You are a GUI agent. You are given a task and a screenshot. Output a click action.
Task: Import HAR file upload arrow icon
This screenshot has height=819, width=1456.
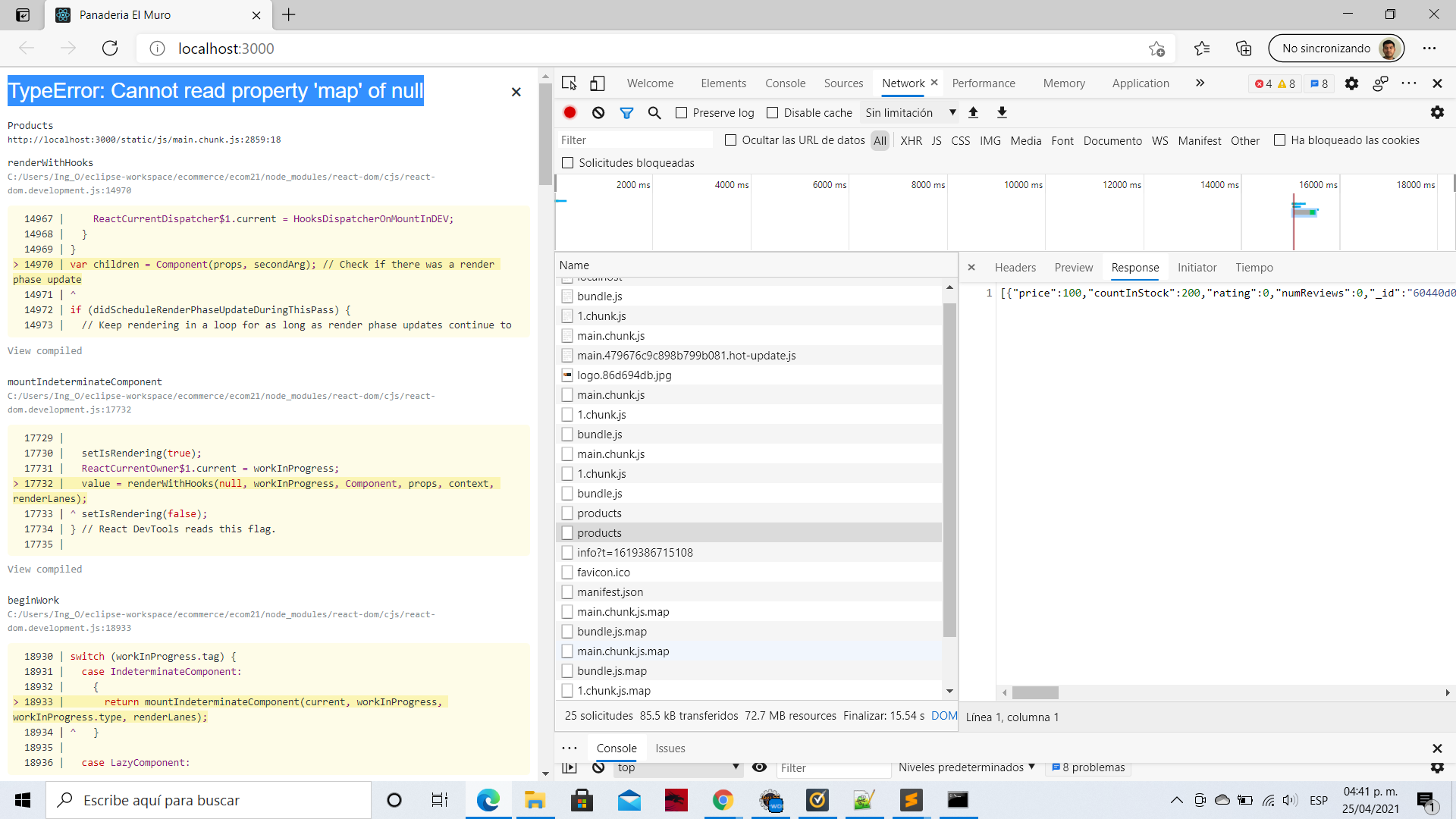974,112
